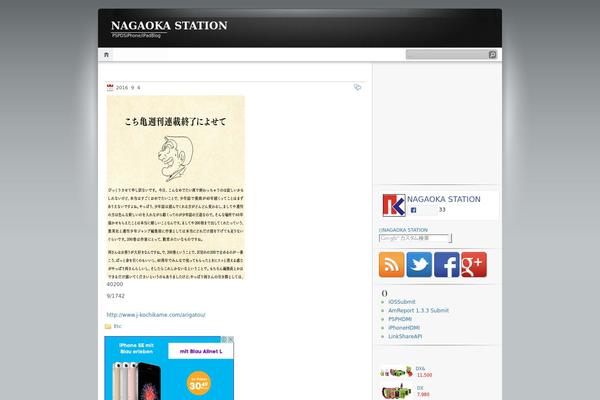Open the AmReport 1.3.3 Submit link
This screenshot has height=400, width=600.
(419, 310)
